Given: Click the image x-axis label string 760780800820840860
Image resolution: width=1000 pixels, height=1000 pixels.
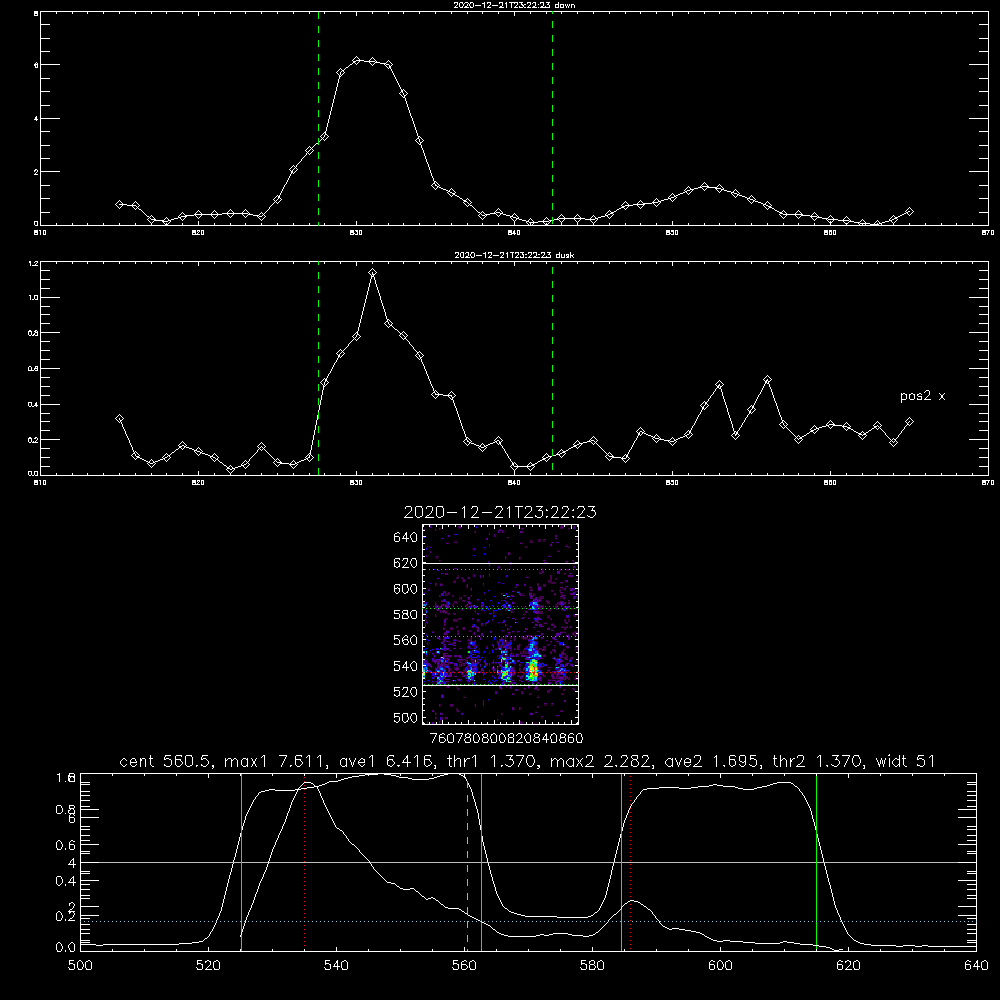Looking at the screenshot, I should (x=506, y=738).
